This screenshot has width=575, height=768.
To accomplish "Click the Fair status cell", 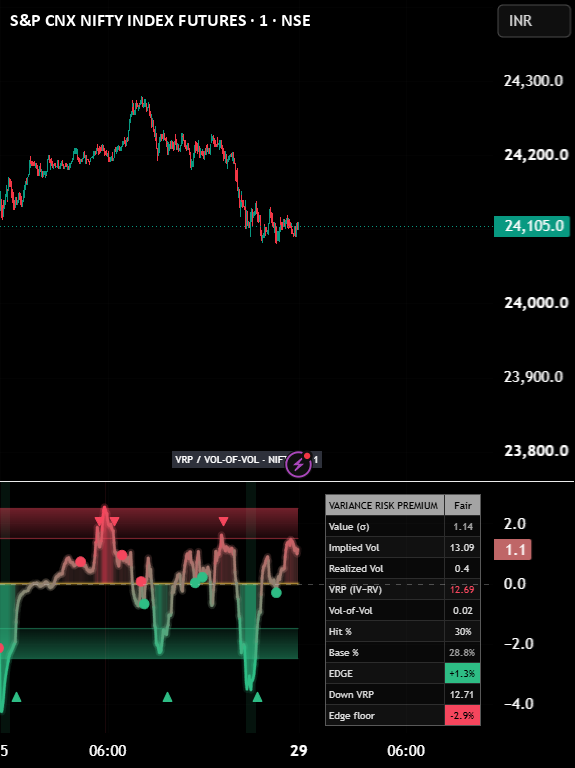I will pyautogui.click(x=462, y=505).
